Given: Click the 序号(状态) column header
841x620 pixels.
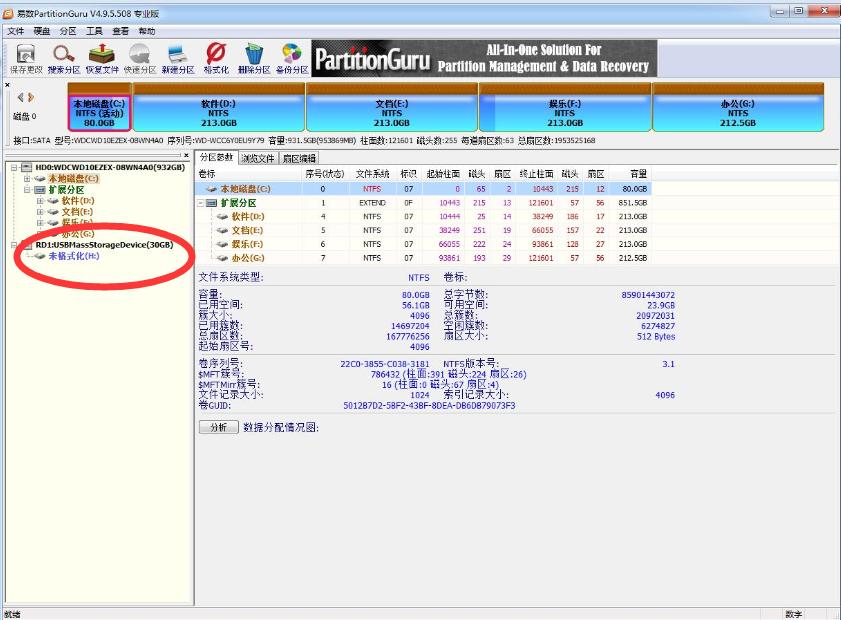Looking at the screenshot, I should pyautogui.click(x=324, y=174).
